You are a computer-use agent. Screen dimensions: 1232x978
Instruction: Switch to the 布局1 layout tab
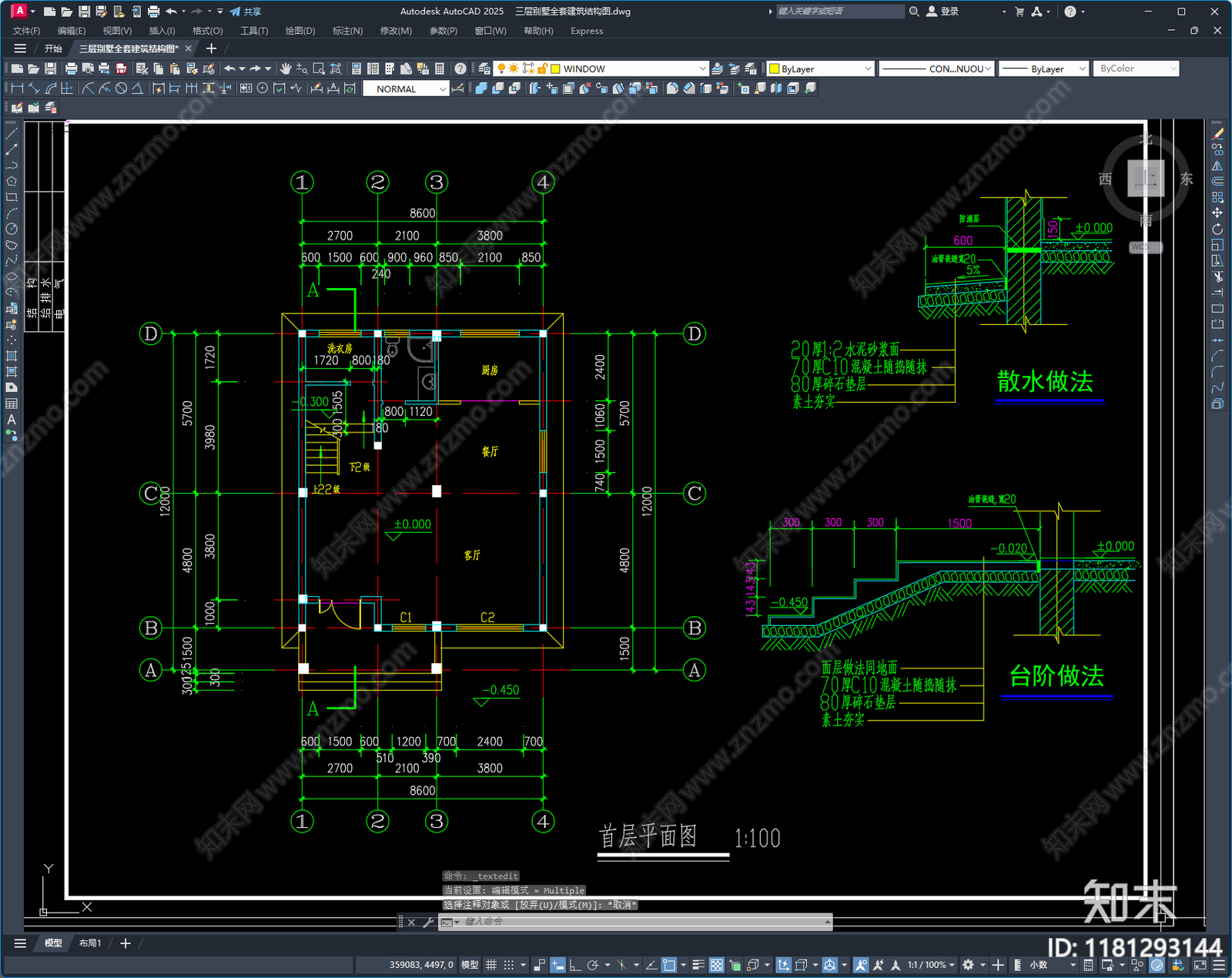click(90, 943)
